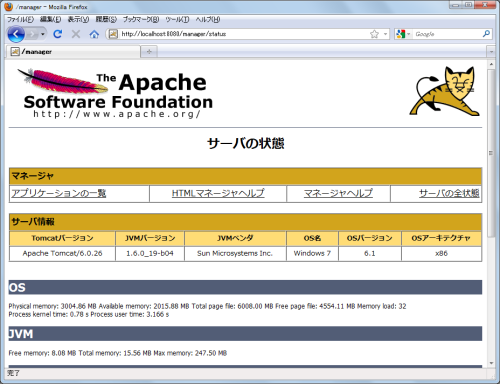500x384 pixels.
Task: Focus the Google search box
Action: [x=447, y=34]
